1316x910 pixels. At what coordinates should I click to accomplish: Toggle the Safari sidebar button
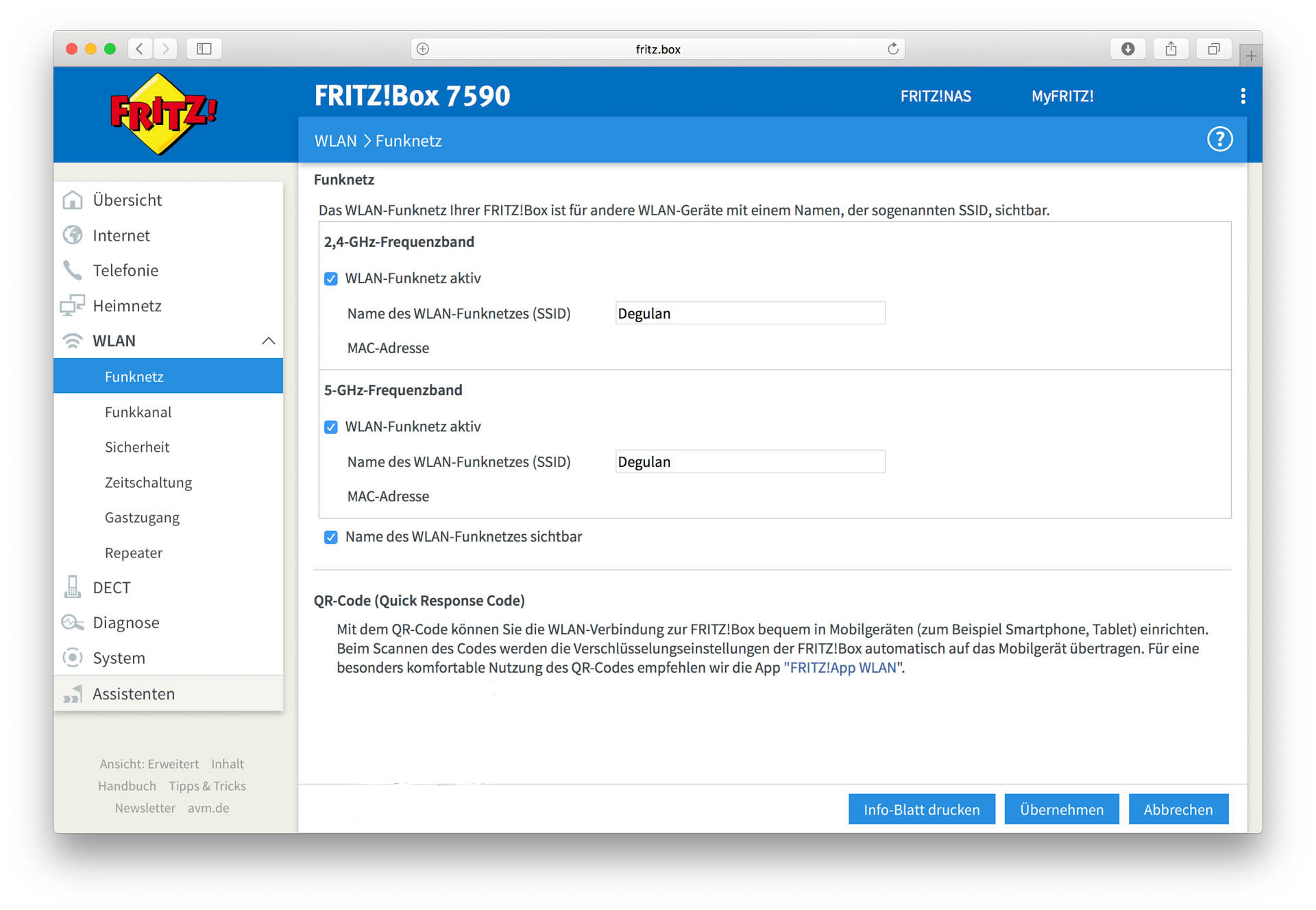pos(204,49)
